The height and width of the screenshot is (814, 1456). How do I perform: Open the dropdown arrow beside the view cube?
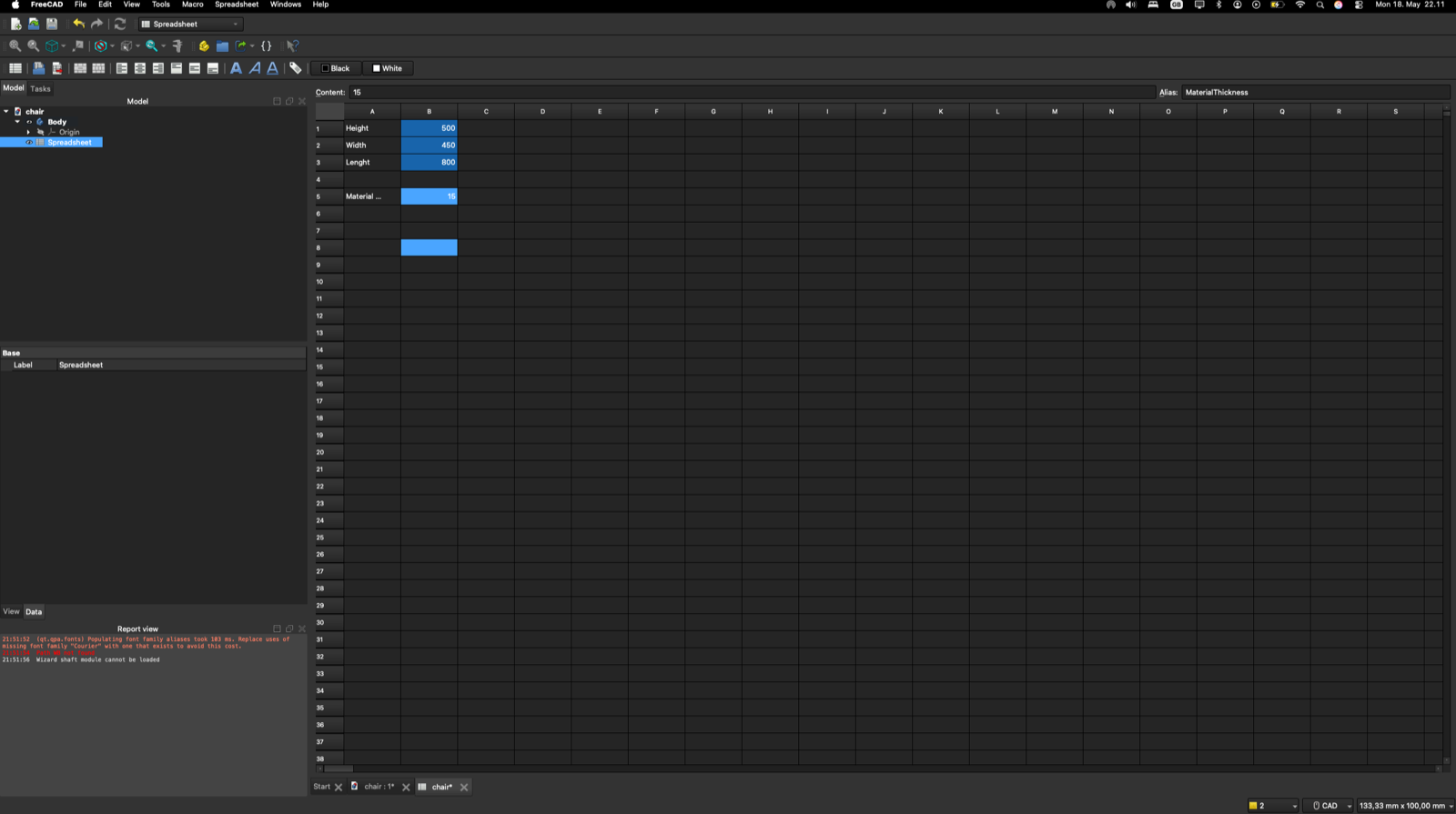(63, 46)
